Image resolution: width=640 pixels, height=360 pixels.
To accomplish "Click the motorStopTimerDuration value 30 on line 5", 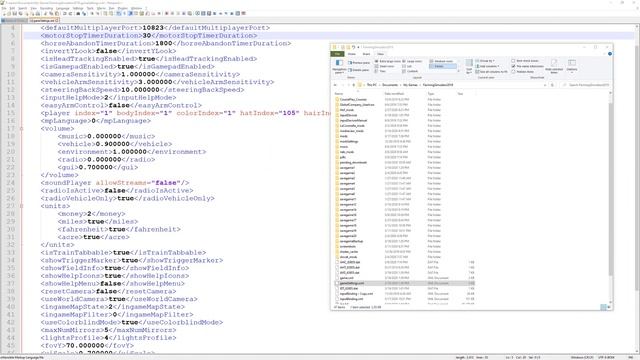I will tap(147, 36).
